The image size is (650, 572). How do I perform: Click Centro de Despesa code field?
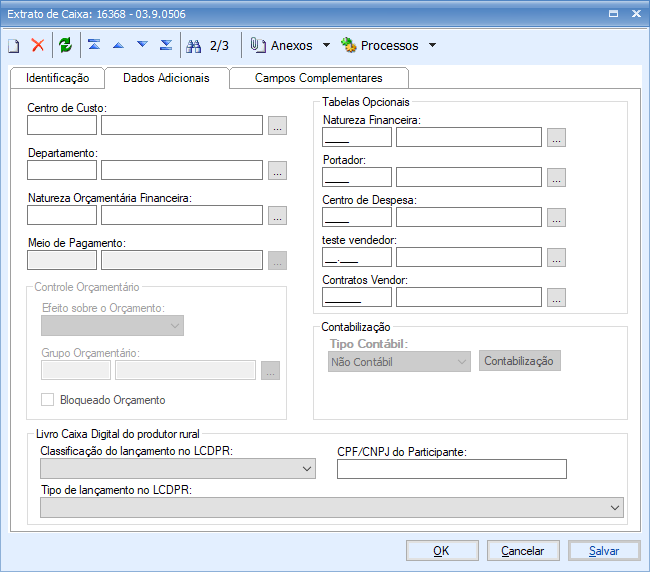[x=357, y=217]
